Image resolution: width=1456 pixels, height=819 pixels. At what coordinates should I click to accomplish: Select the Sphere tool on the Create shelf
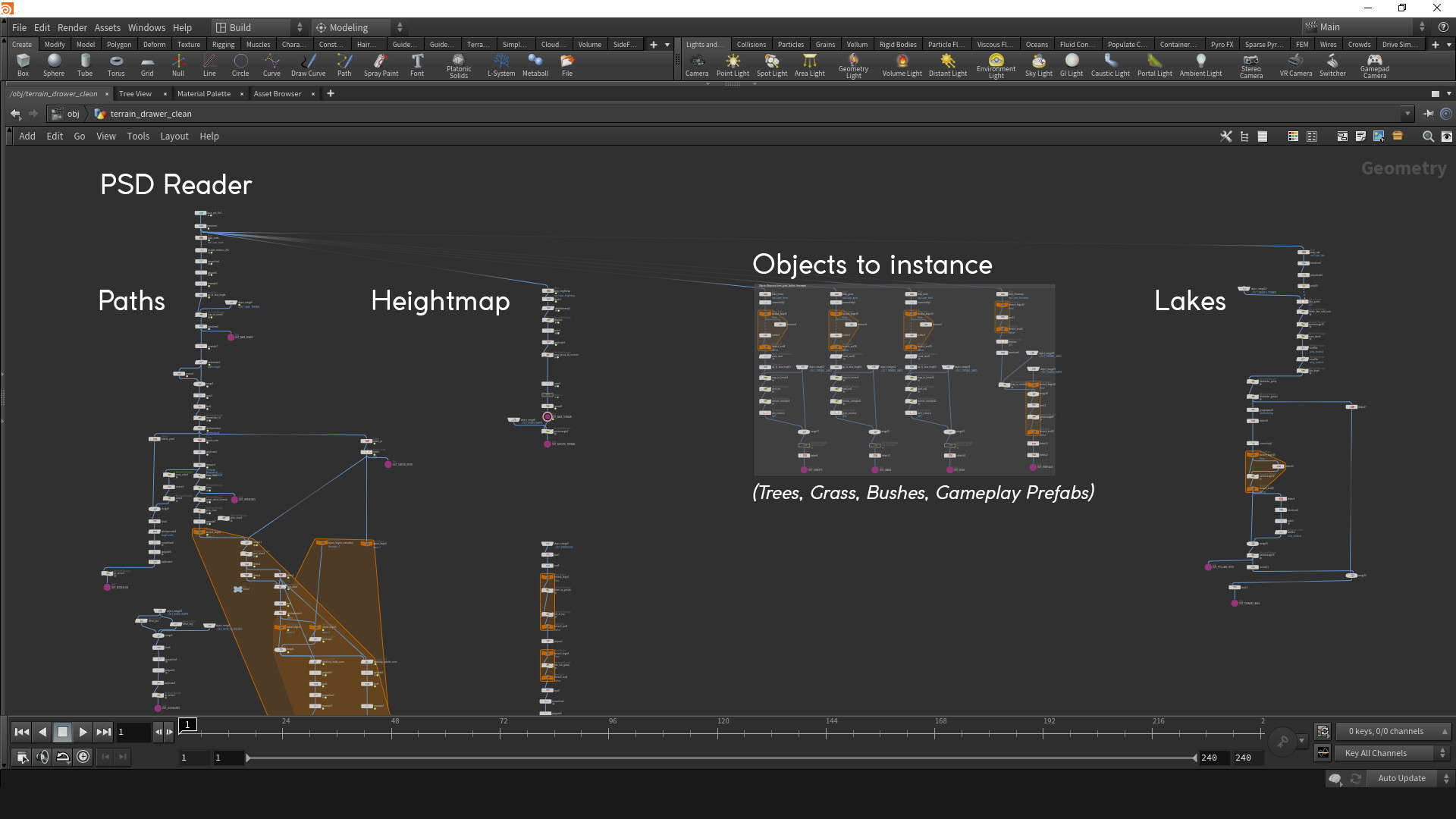[53, 64]
